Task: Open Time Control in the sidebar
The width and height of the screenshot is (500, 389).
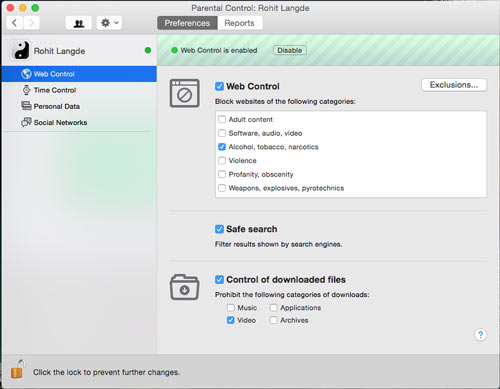Action: coord(79,90)
